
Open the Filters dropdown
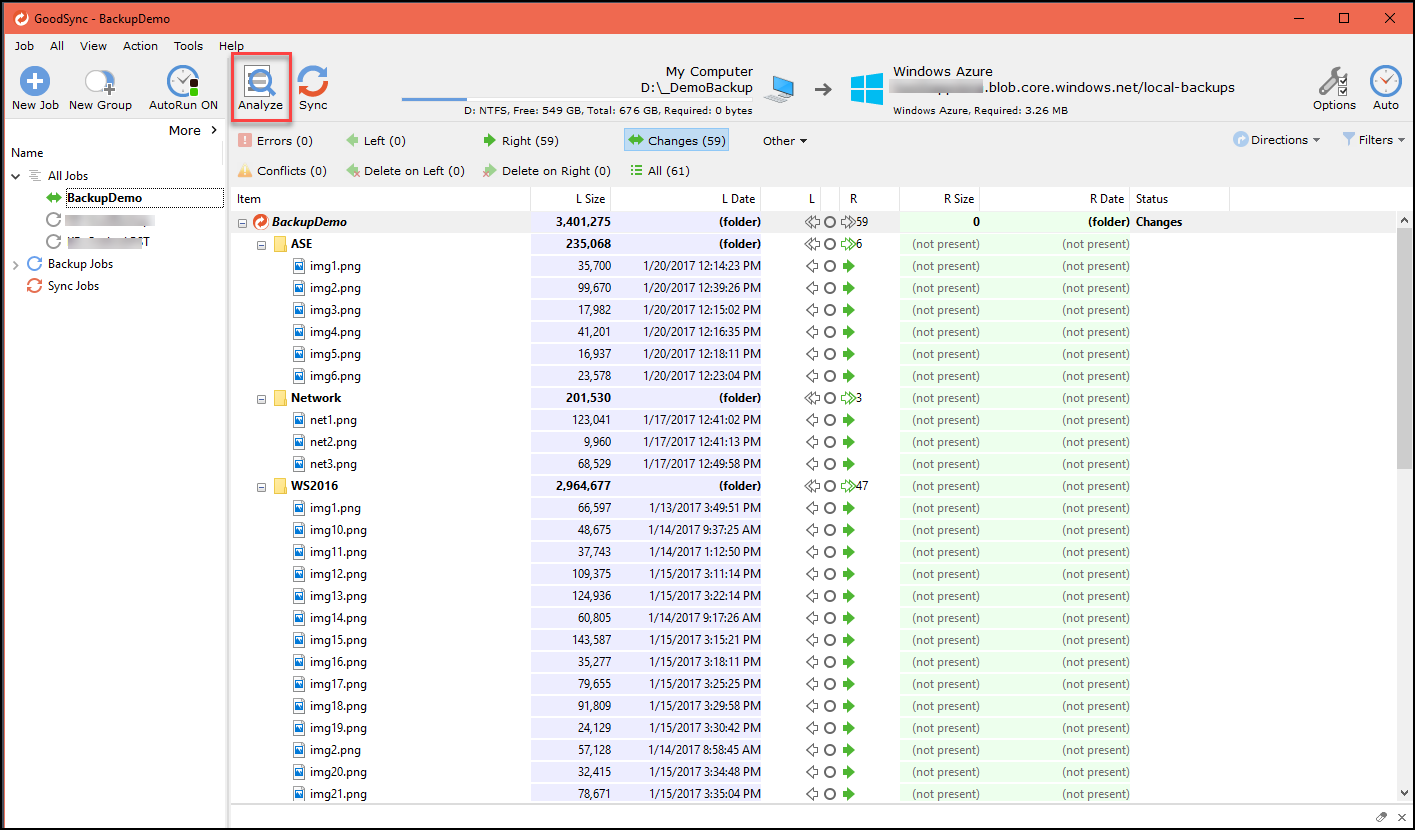(x=1374, y=140)
